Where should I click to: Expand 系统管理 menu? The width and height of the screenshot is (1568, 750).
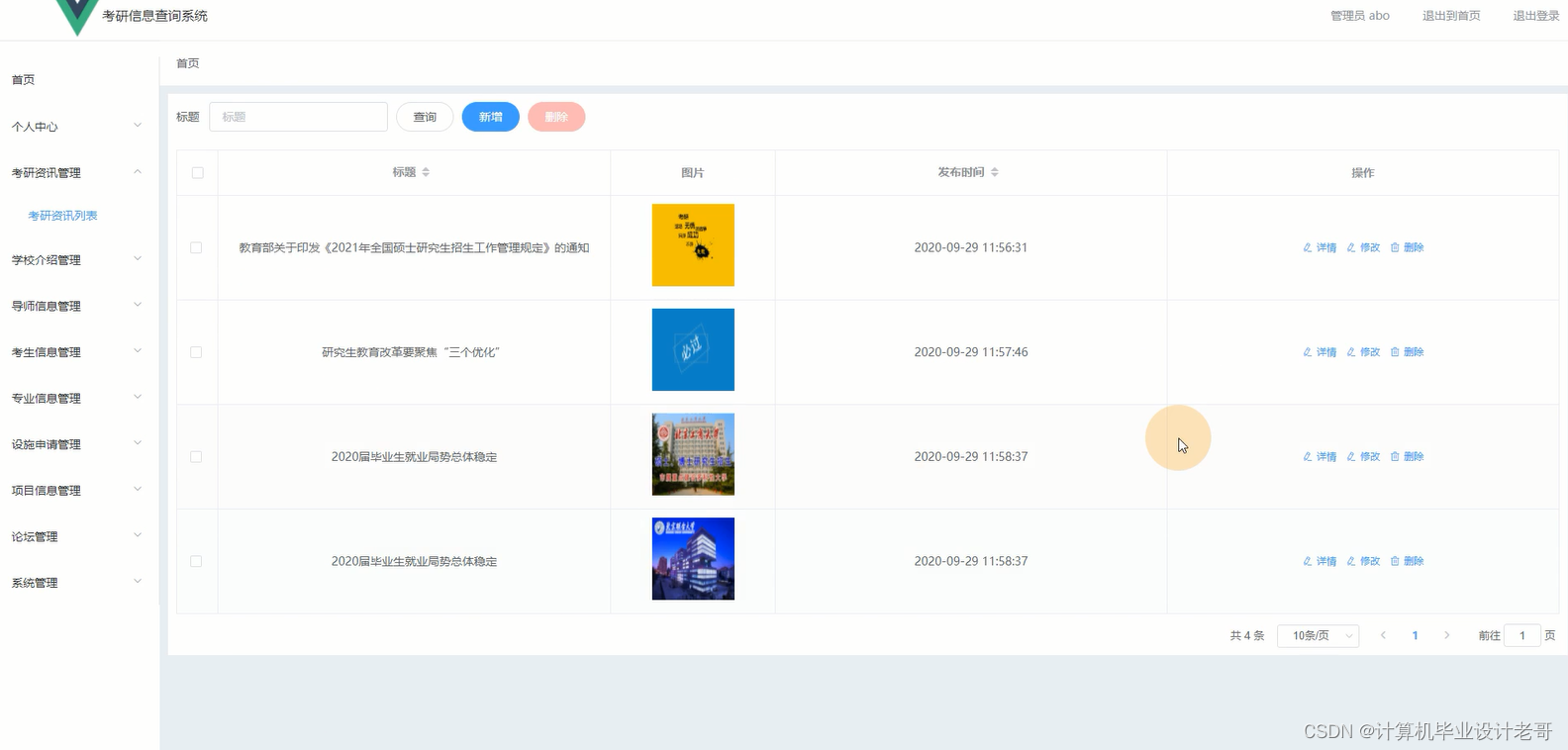point(77,583)
